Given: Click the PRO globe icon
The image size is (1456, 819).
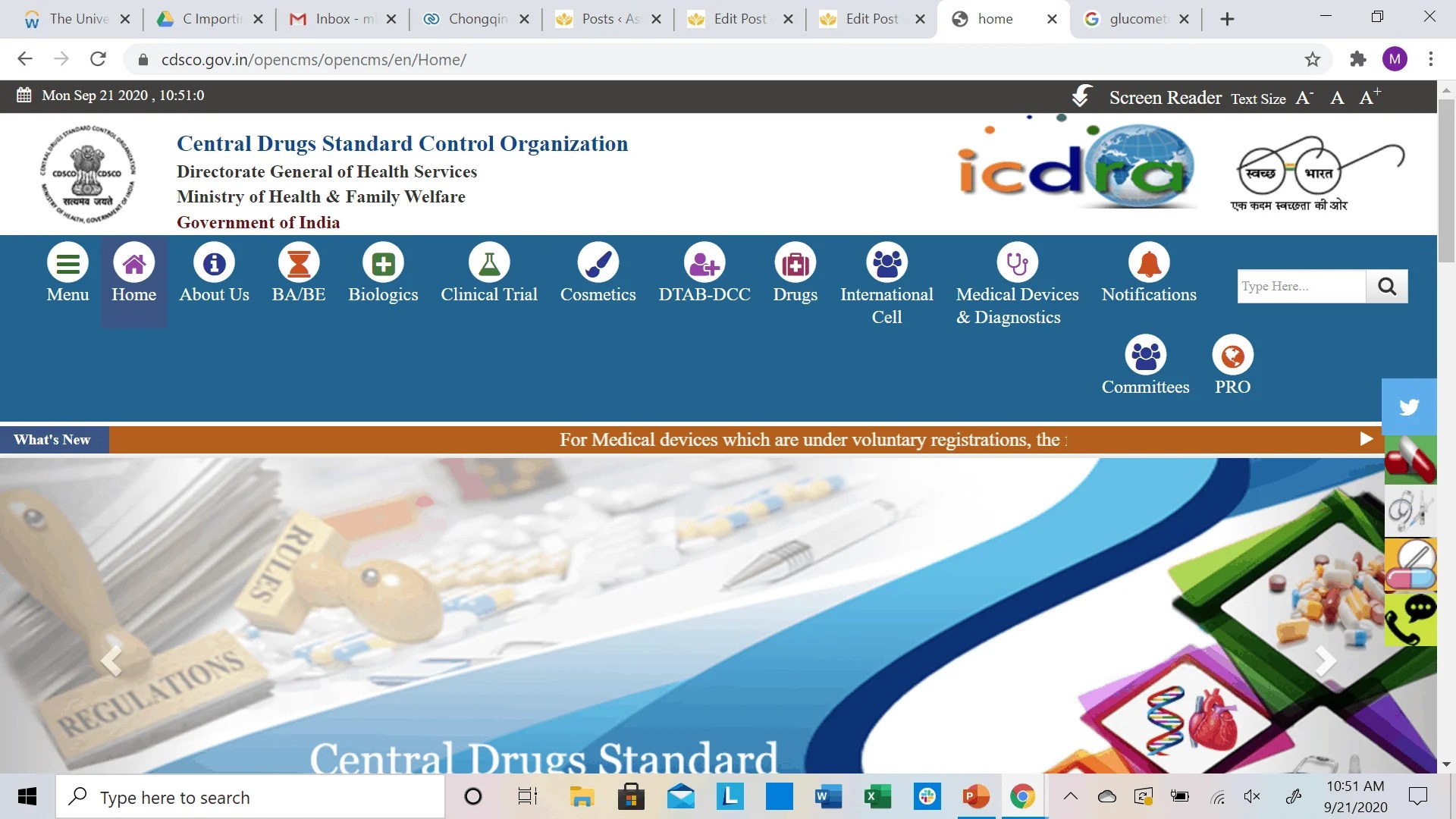Looking at the screenshot, I should tap(1232, 354).
